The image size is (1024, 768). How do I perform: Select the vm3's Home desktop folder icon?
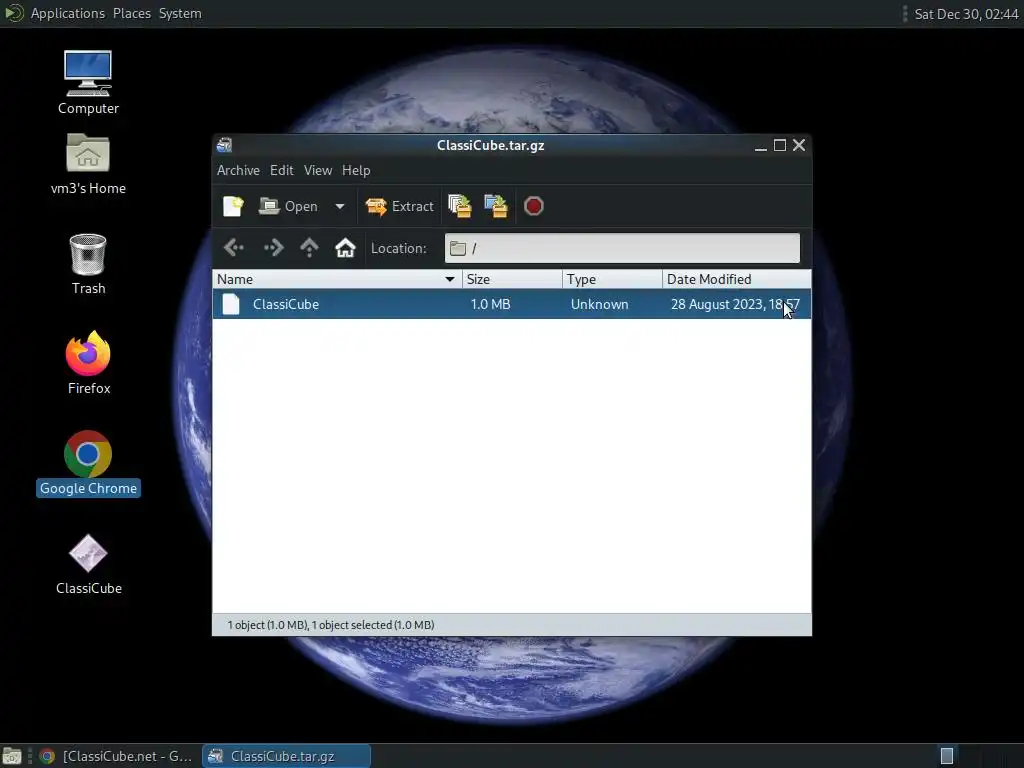coord(88,164)
